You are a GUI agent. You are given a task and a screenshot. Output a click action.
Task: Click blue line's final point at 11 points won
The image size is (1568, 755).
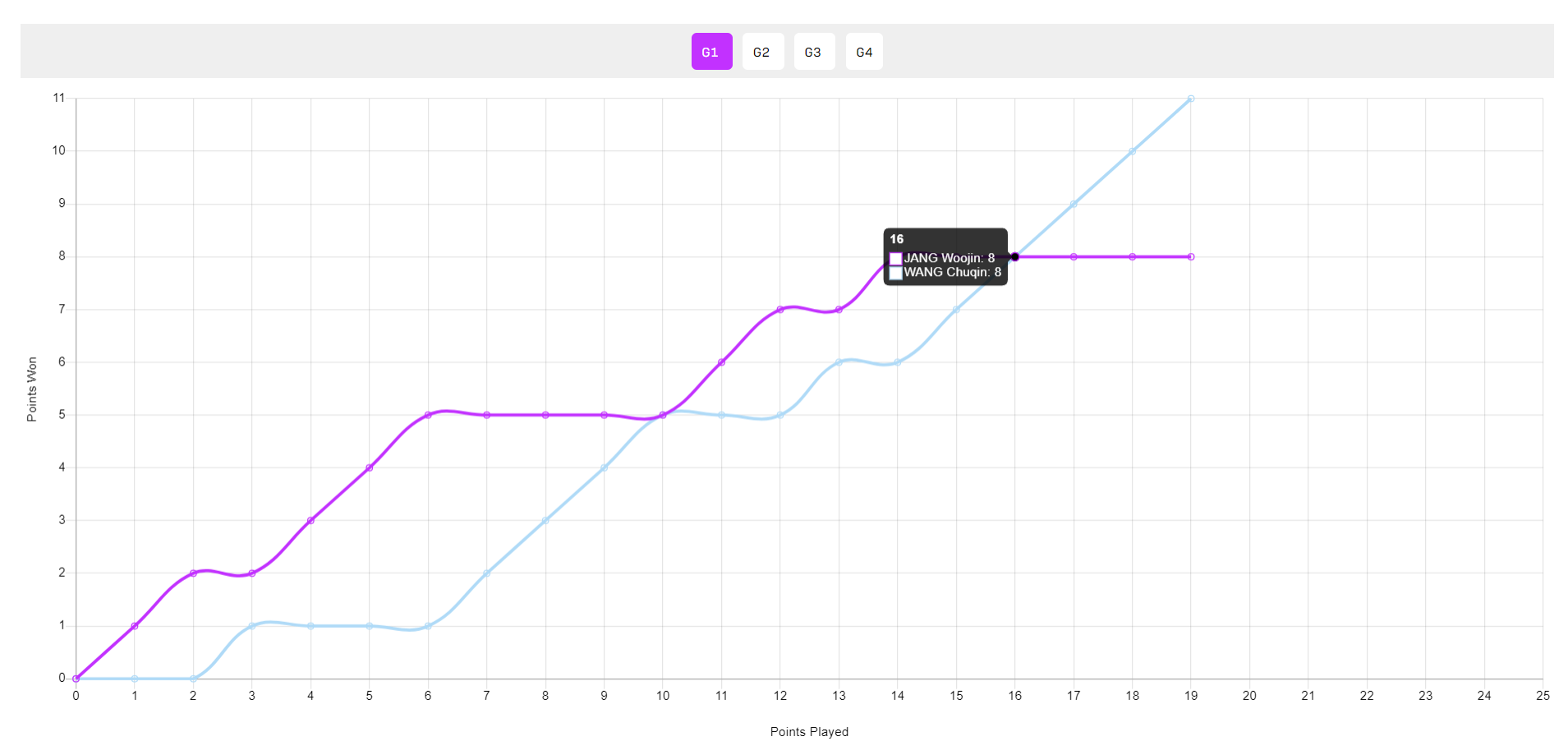(x=1191, y=99)
